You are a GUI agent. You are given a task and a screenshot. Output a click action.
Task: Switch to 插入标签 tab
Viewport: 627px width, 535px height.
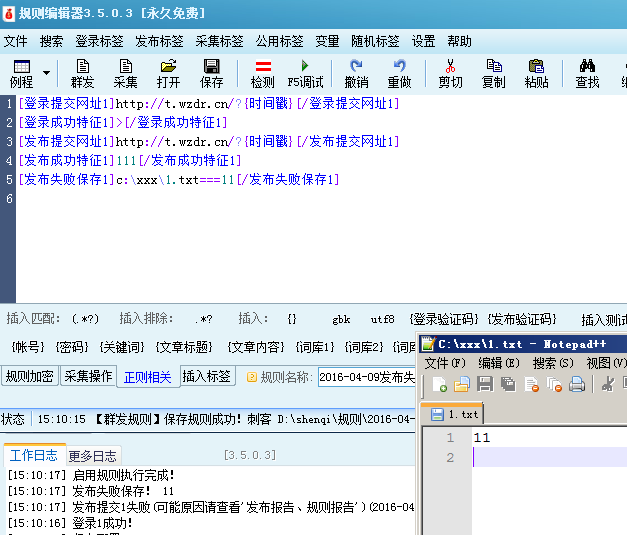tap(207, 376)
